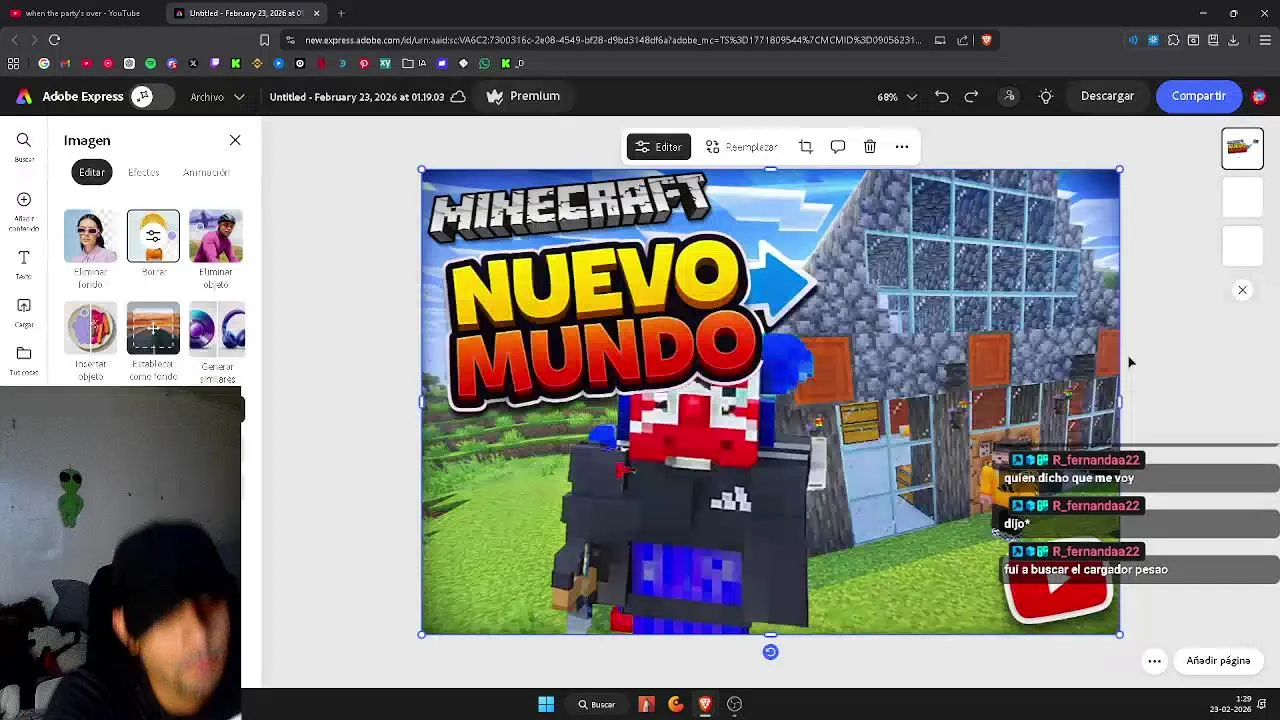Choose the Borrar eraser option
Image resolution: width=1280 pixels, height=720 pixels.
pyautogui.click(x=153, y=243)
